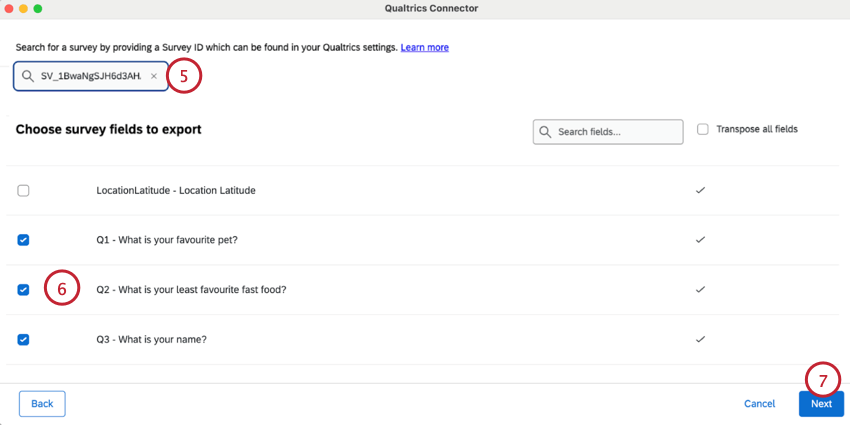The image size is (850, 425).
Task: Go to the Next step
Action: pos(821,404)
